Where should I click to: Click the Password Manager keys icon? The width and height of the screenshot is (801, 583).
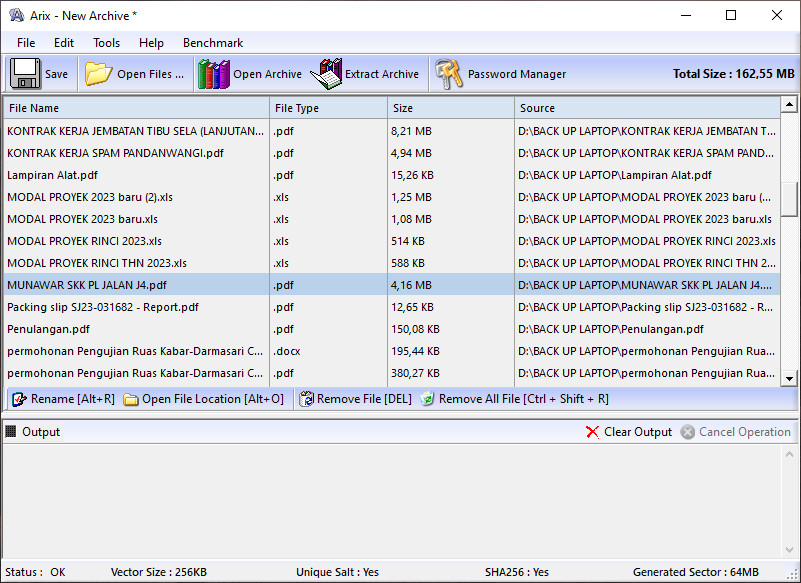tap(449, 74)
